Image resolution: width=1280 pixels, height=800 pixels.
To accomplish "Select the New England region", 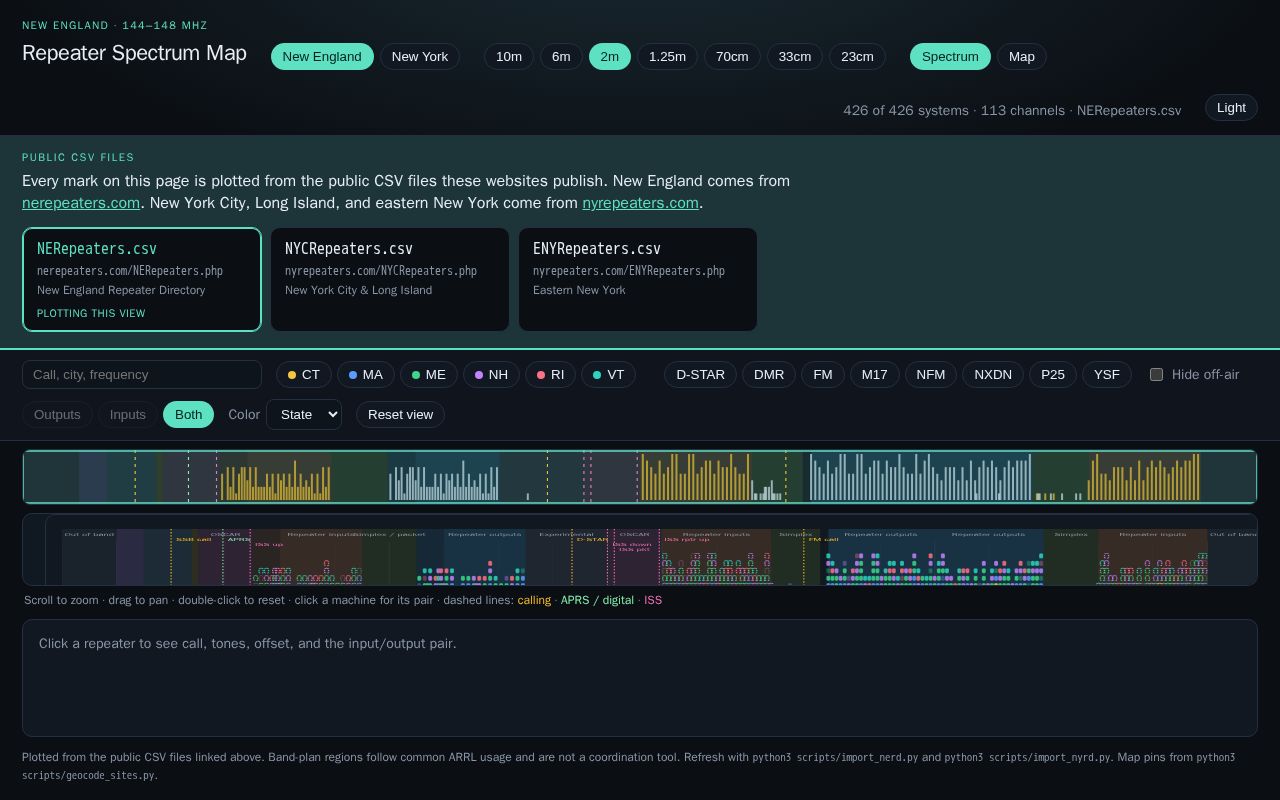I will point(322,56).
